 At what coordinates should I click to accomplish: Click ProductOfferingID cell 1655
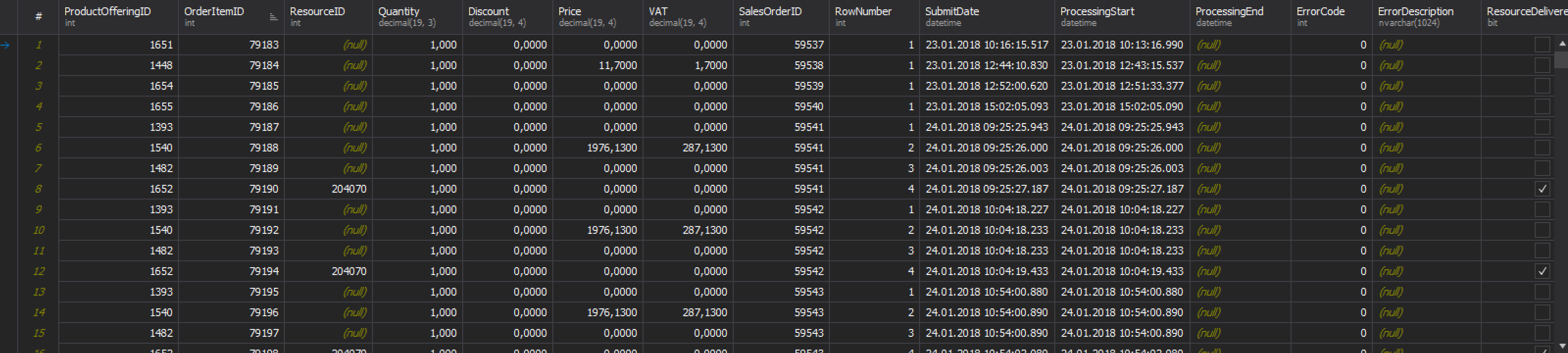pos(119,106)
